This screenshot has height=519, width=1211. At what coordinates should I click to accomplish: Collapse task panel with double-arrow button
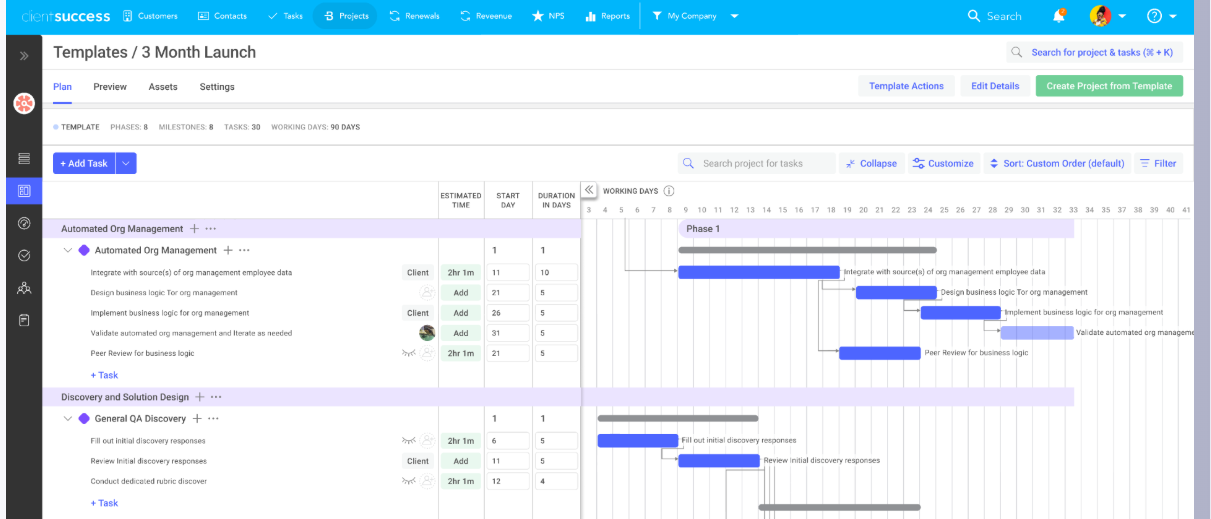click(589, 190)
